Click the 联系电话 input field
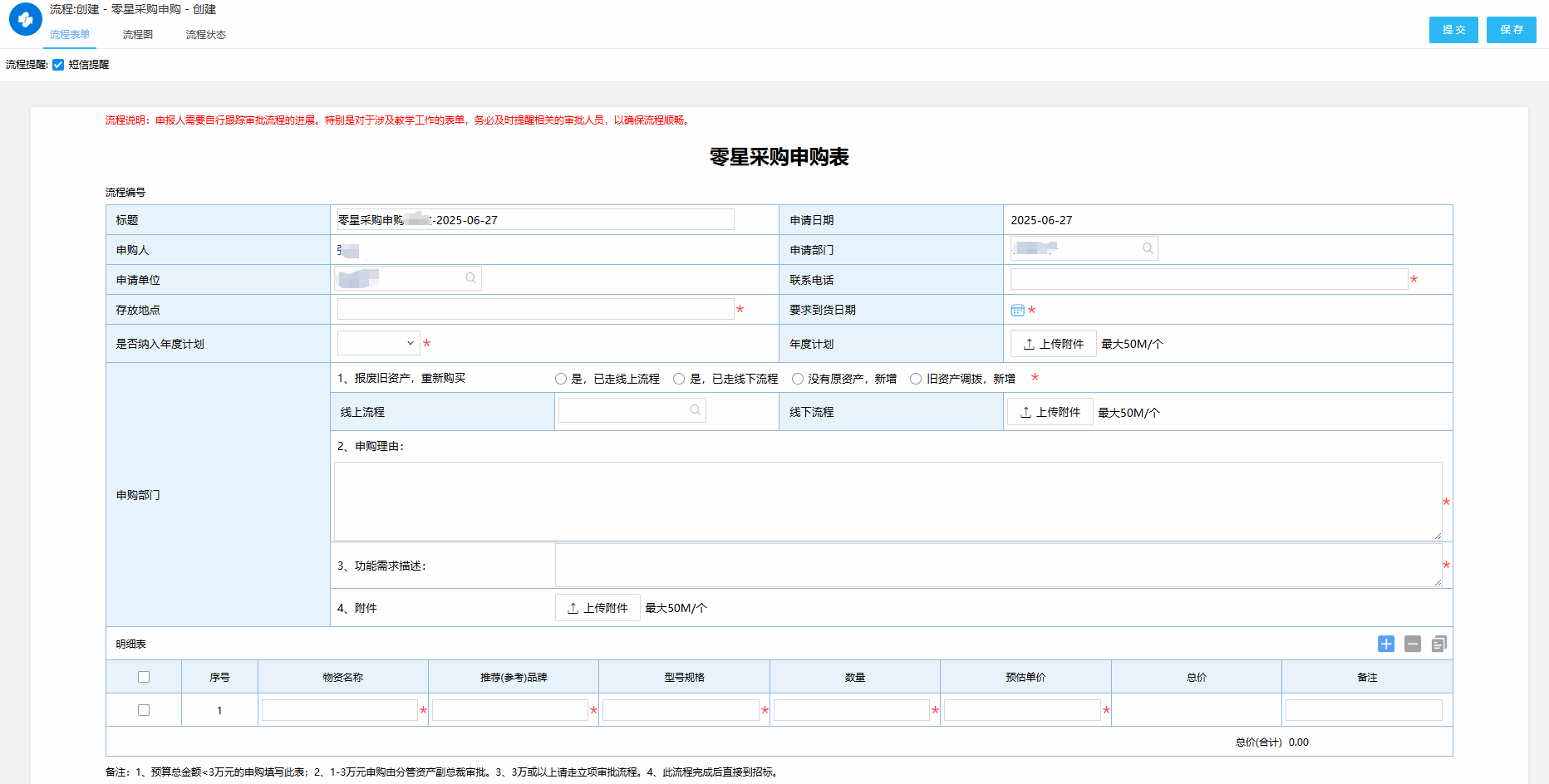This screenshot has height=784, width=1549. (x=1208, y=279)
